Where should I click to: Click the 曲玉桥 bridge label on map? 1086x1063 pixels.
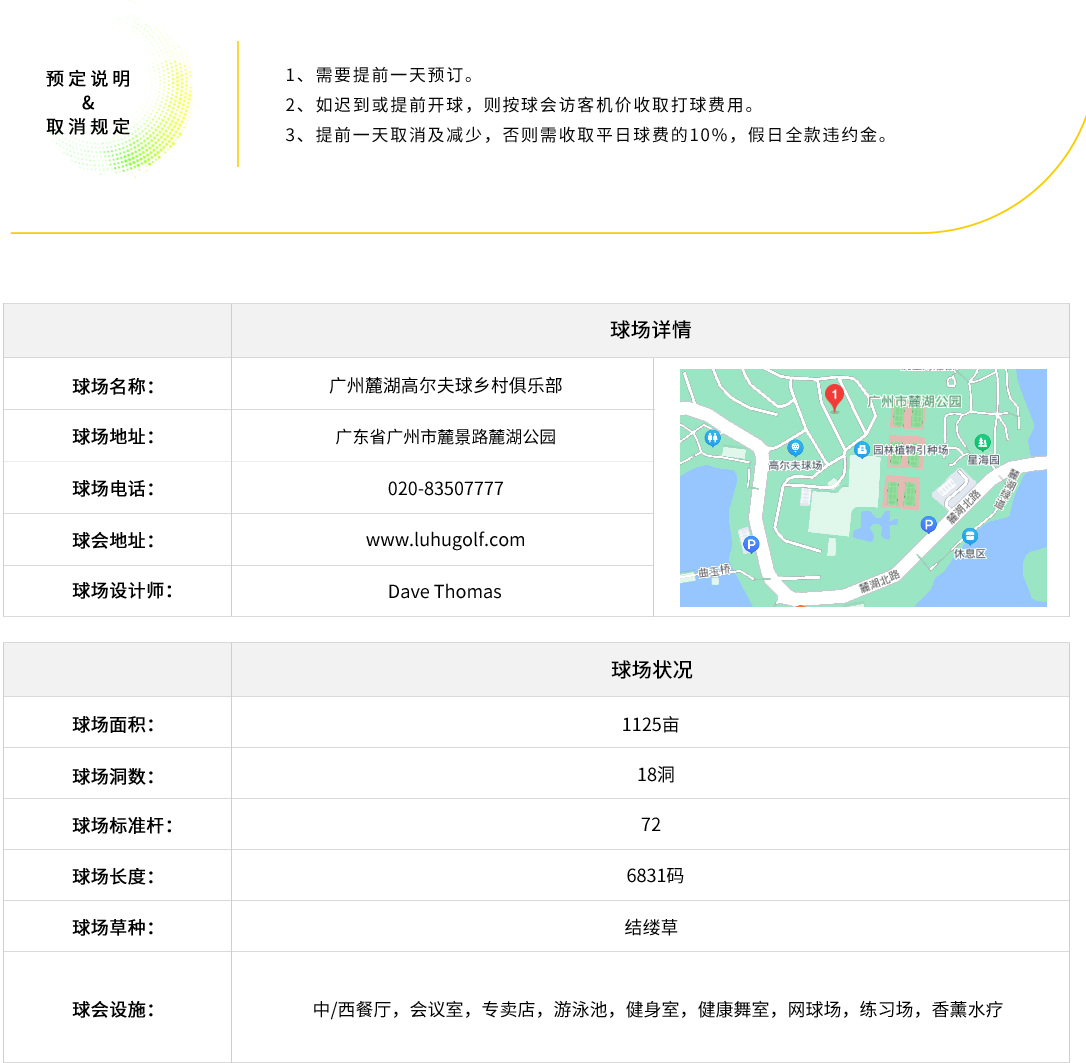click(x=714, y=571)
